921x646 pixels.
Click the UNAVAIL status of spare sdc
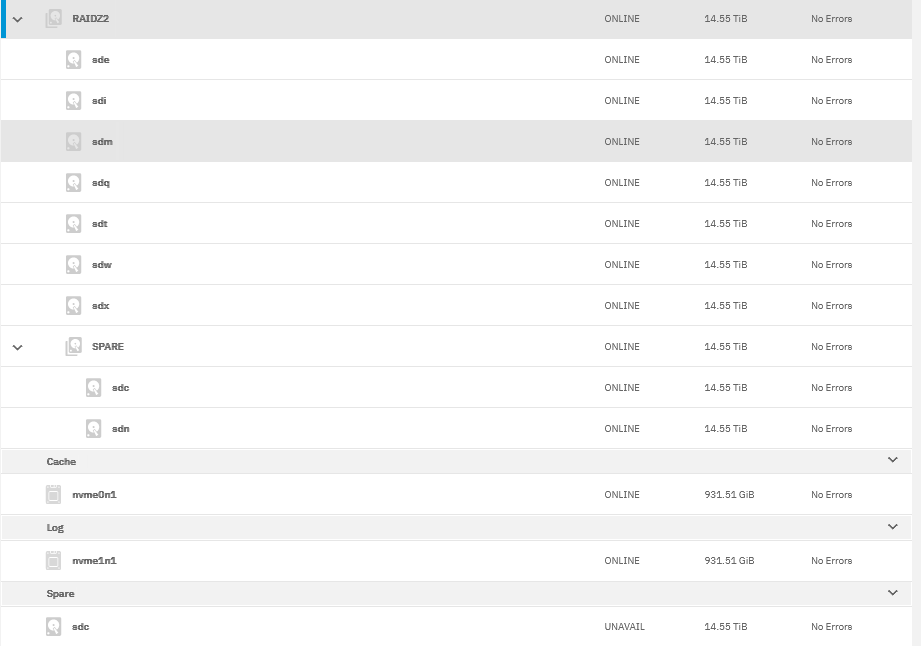pos(624,627)
